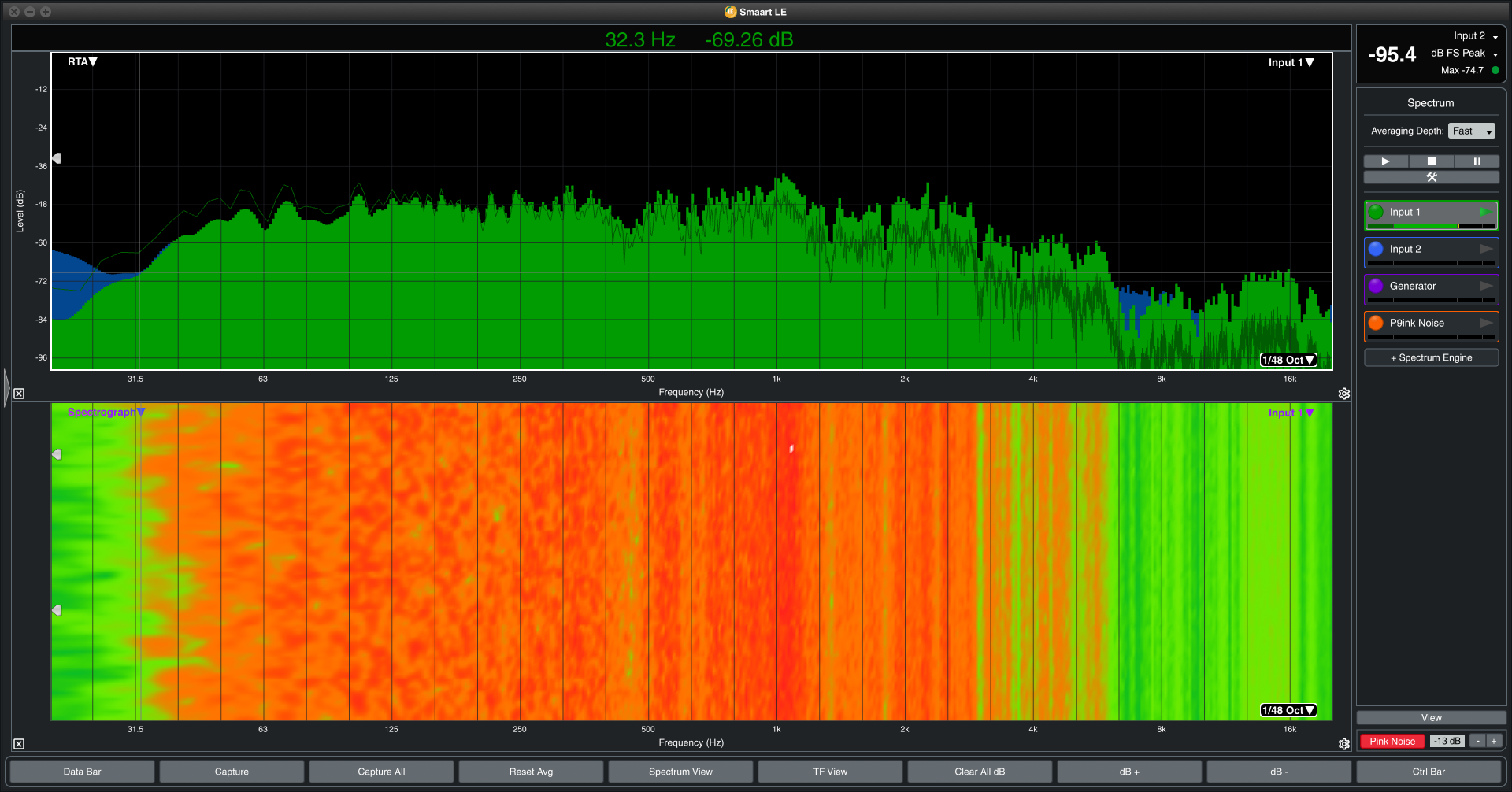Viewport: 1512px width, 792px height.
Task: Open meter Input 2 source dropdown
Action: pyautogui.click(x=1476, y=36)
